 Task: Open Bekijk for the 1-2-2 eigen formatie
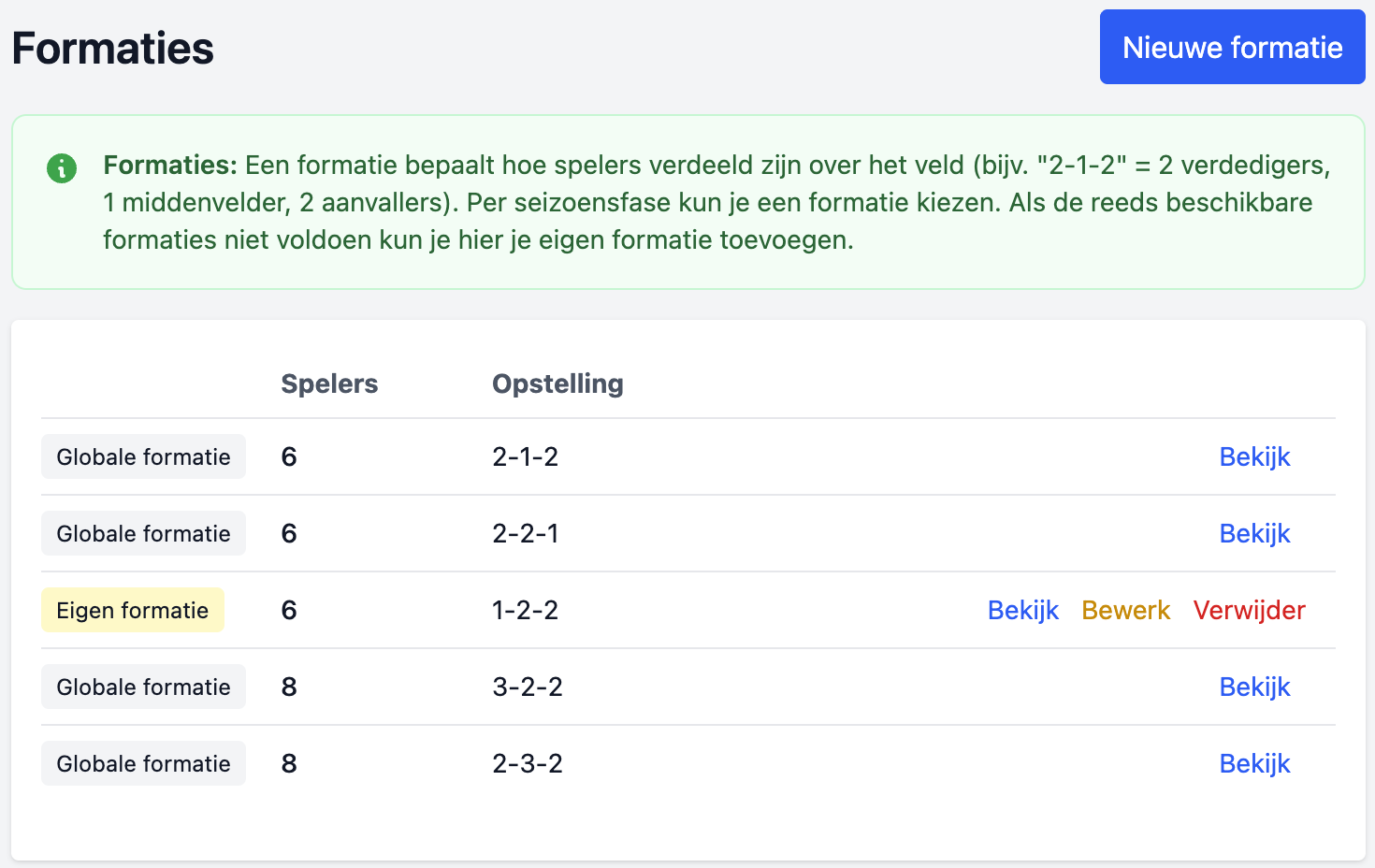1023,610
